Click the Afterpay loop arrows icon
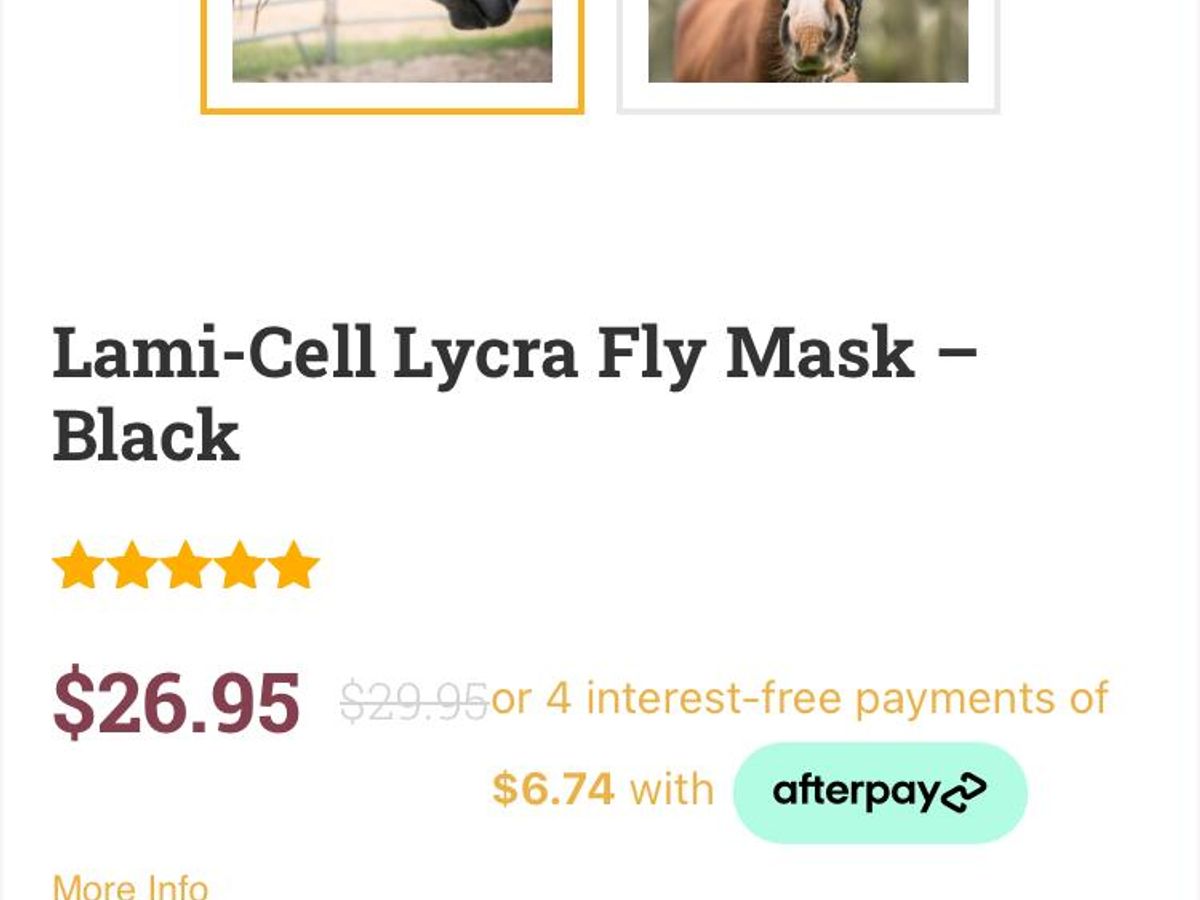 tap(964, 793)
